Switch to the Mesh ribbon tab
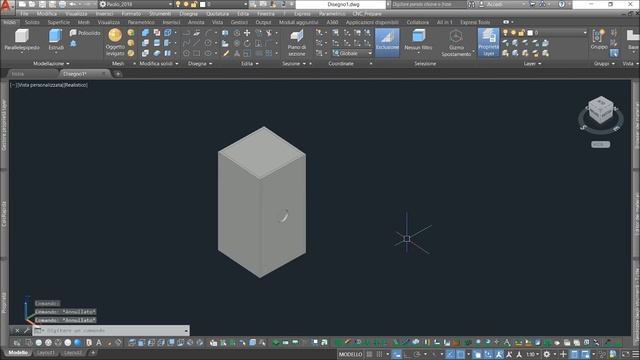This screenshot has height=360, width=640. [x=84, y=22]
